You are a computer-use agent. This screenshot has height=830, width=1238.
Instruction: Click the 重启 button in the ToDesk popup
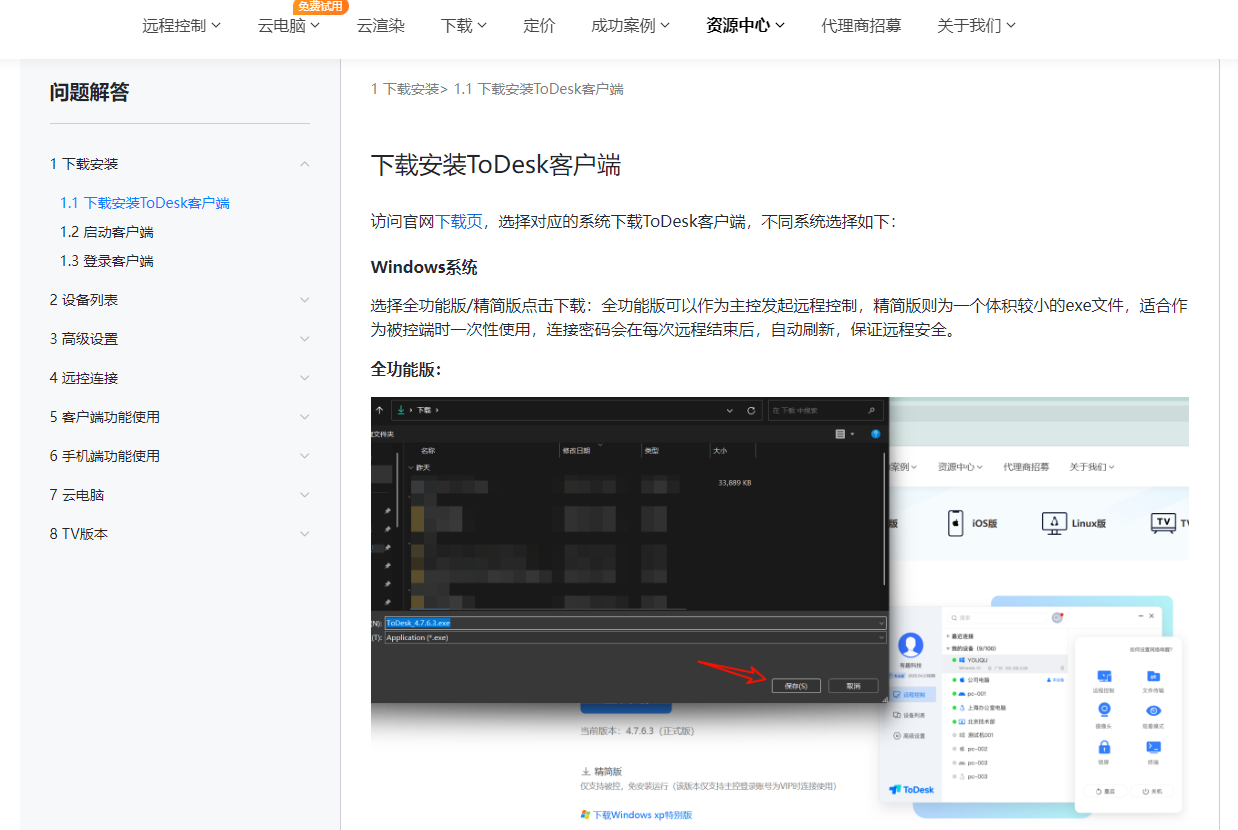click(x=1105, y=791)
